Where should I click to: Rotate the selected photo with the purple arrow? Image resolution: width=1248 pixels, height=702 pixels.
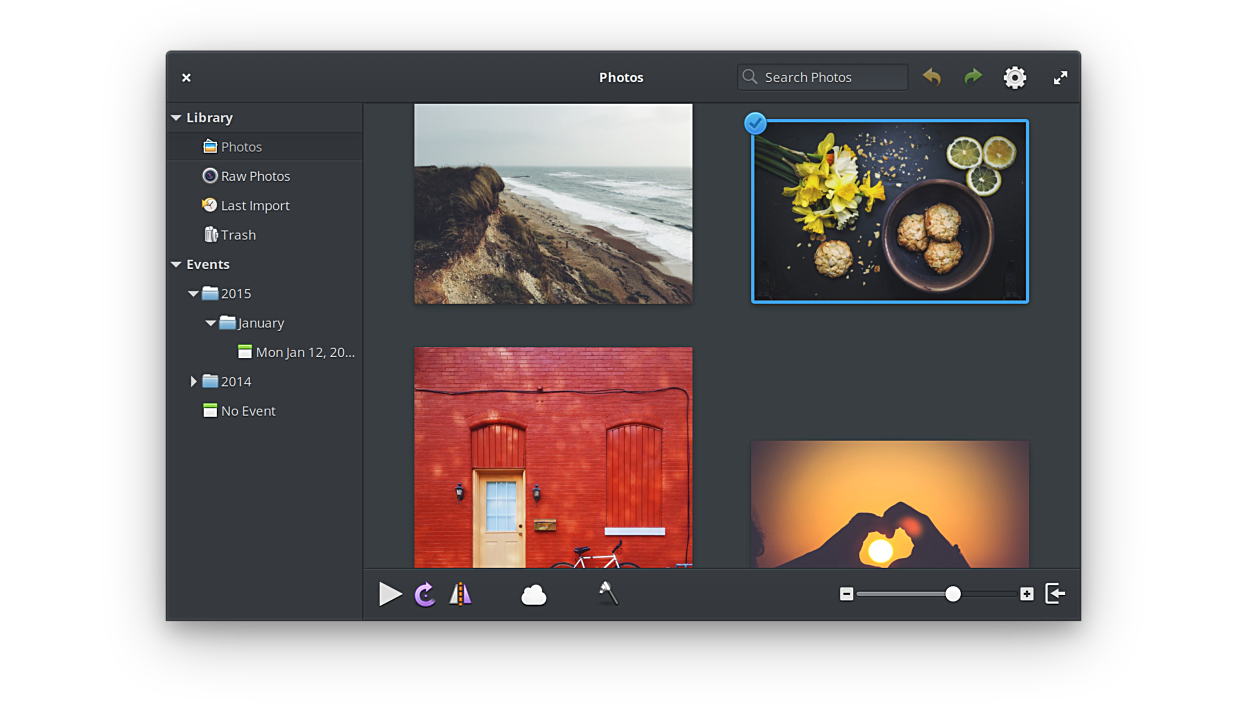425,594
